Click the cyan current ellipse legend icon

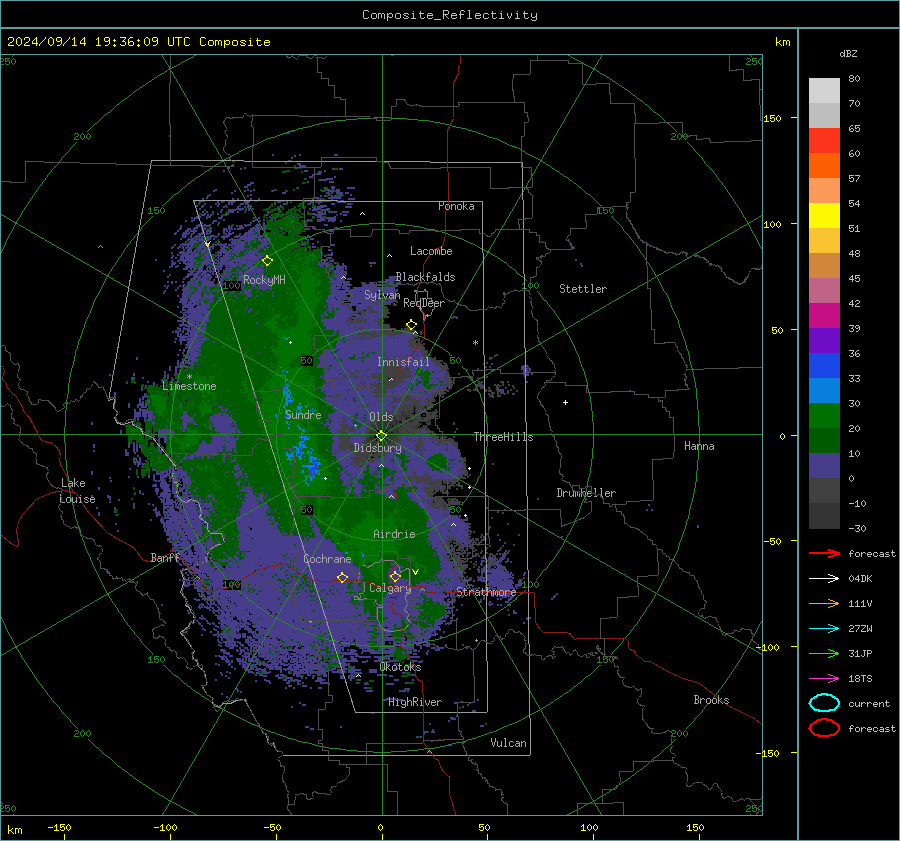824,703
